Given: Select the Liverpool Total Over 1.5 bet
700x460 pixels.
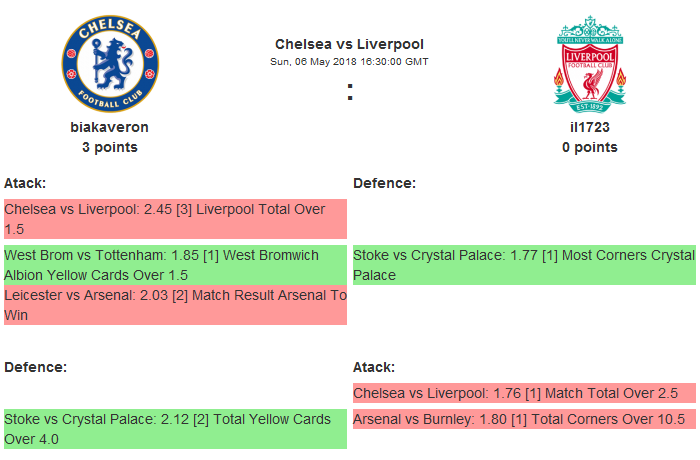Looking at the screenshot, I should (x=175, y=219).
